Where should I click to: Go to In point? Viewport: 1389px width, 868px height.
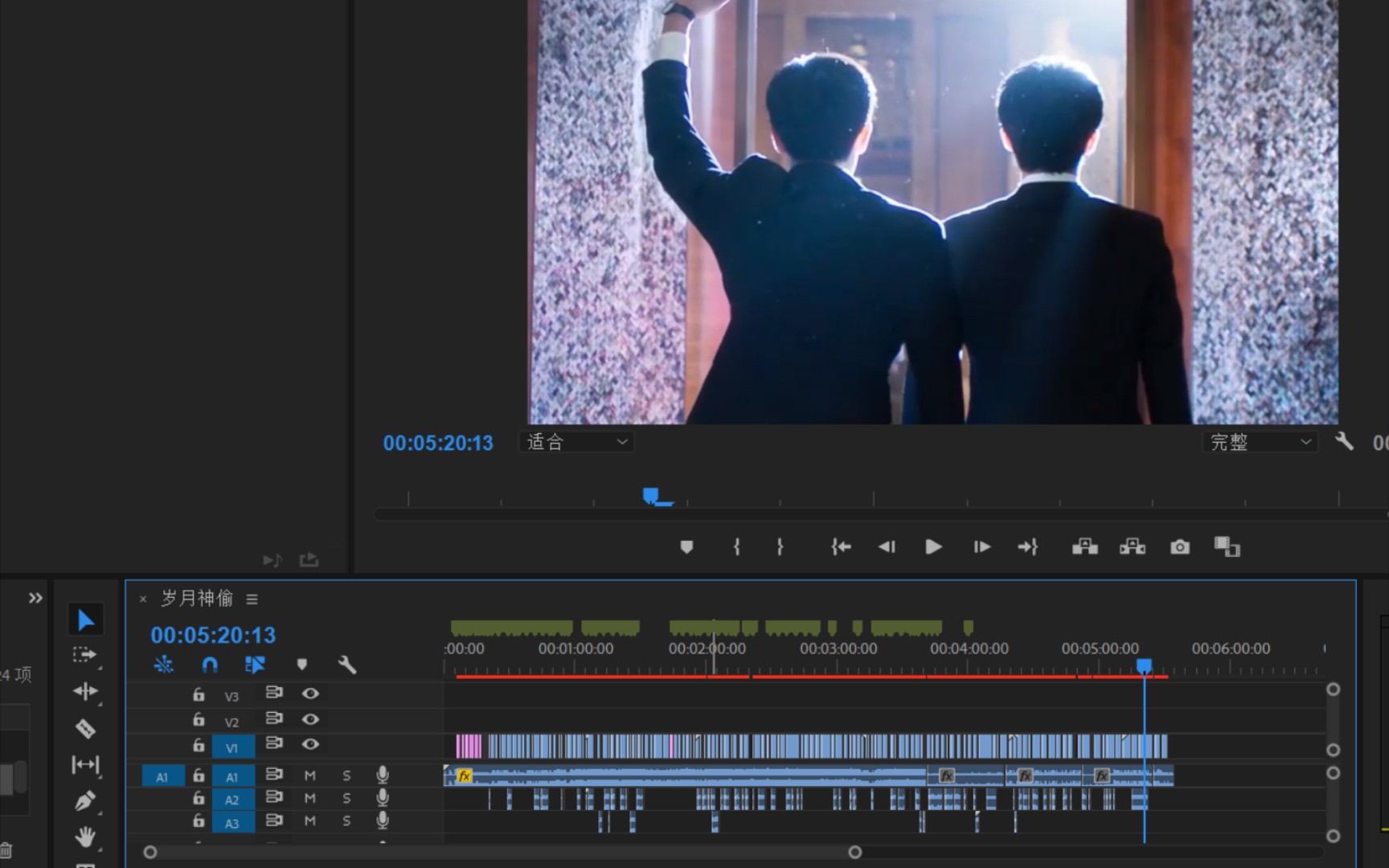(841, 547)
